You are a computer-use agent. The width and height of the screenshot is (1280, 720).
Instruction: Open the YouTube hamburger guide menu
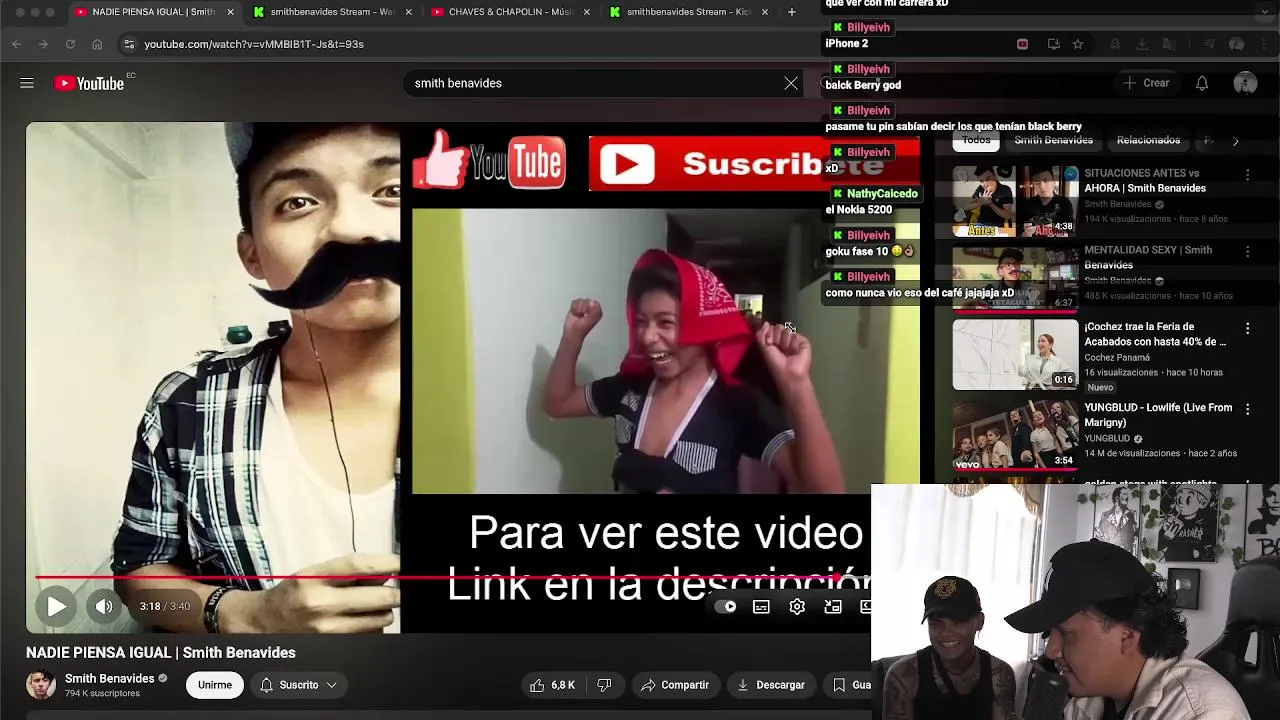pyautogui.click(x=27, y=83)
